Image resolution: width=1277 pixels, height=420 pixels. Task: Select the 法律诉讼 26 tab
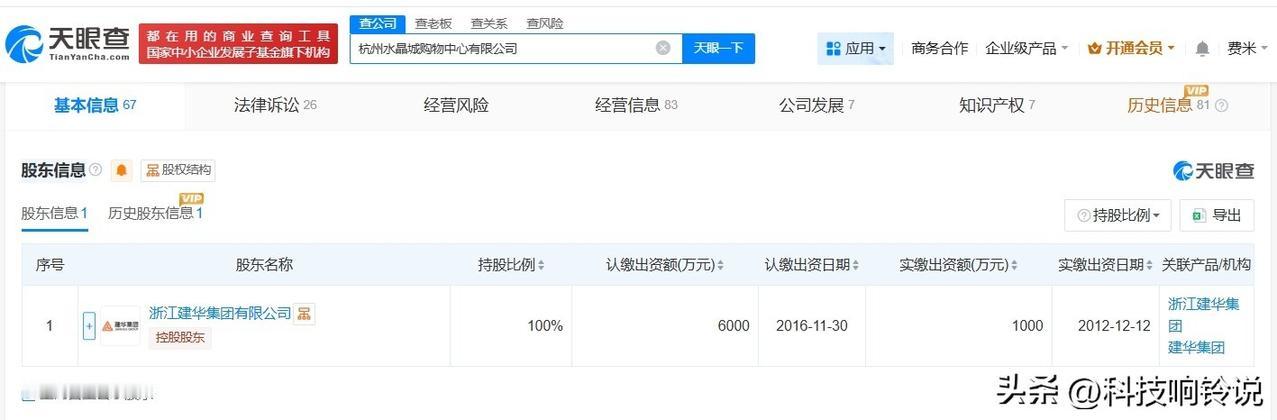(x=275, y=105)
